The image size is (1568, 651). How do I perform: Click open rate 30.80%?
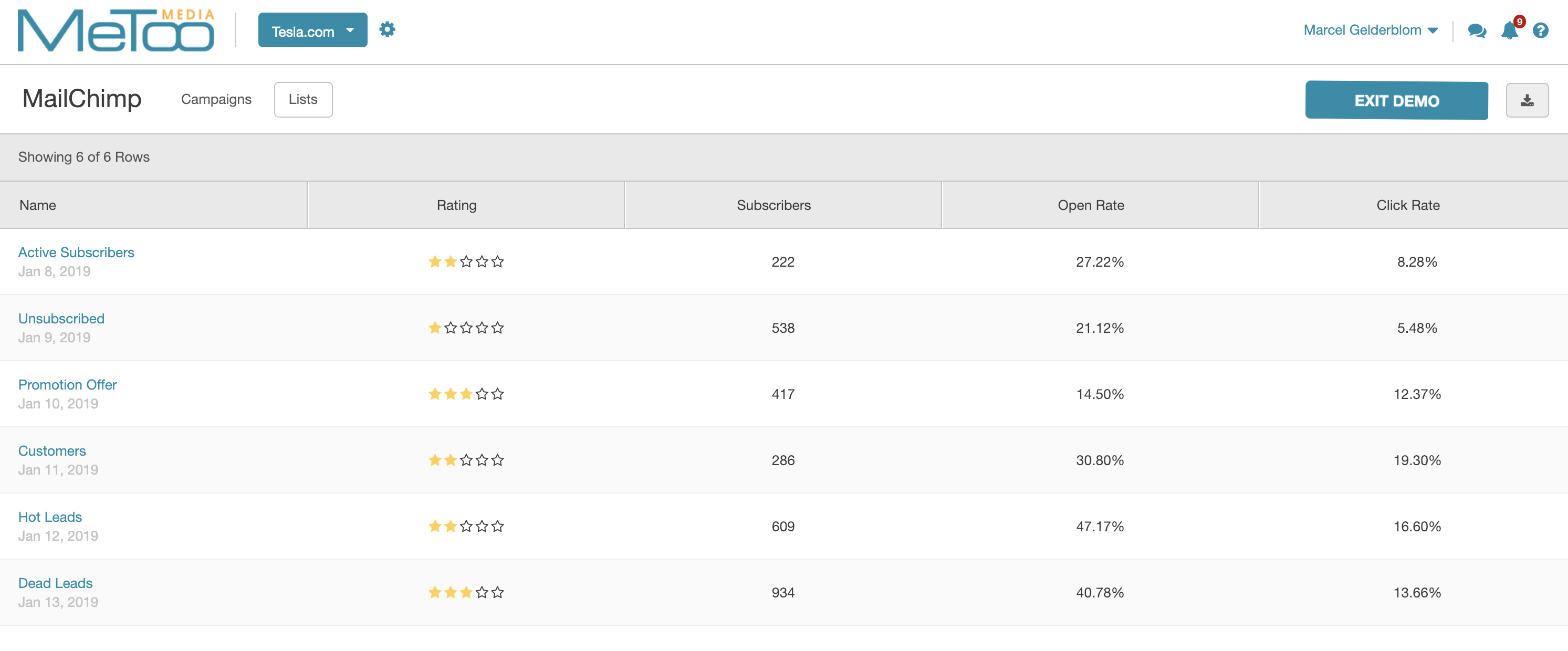1100,460
